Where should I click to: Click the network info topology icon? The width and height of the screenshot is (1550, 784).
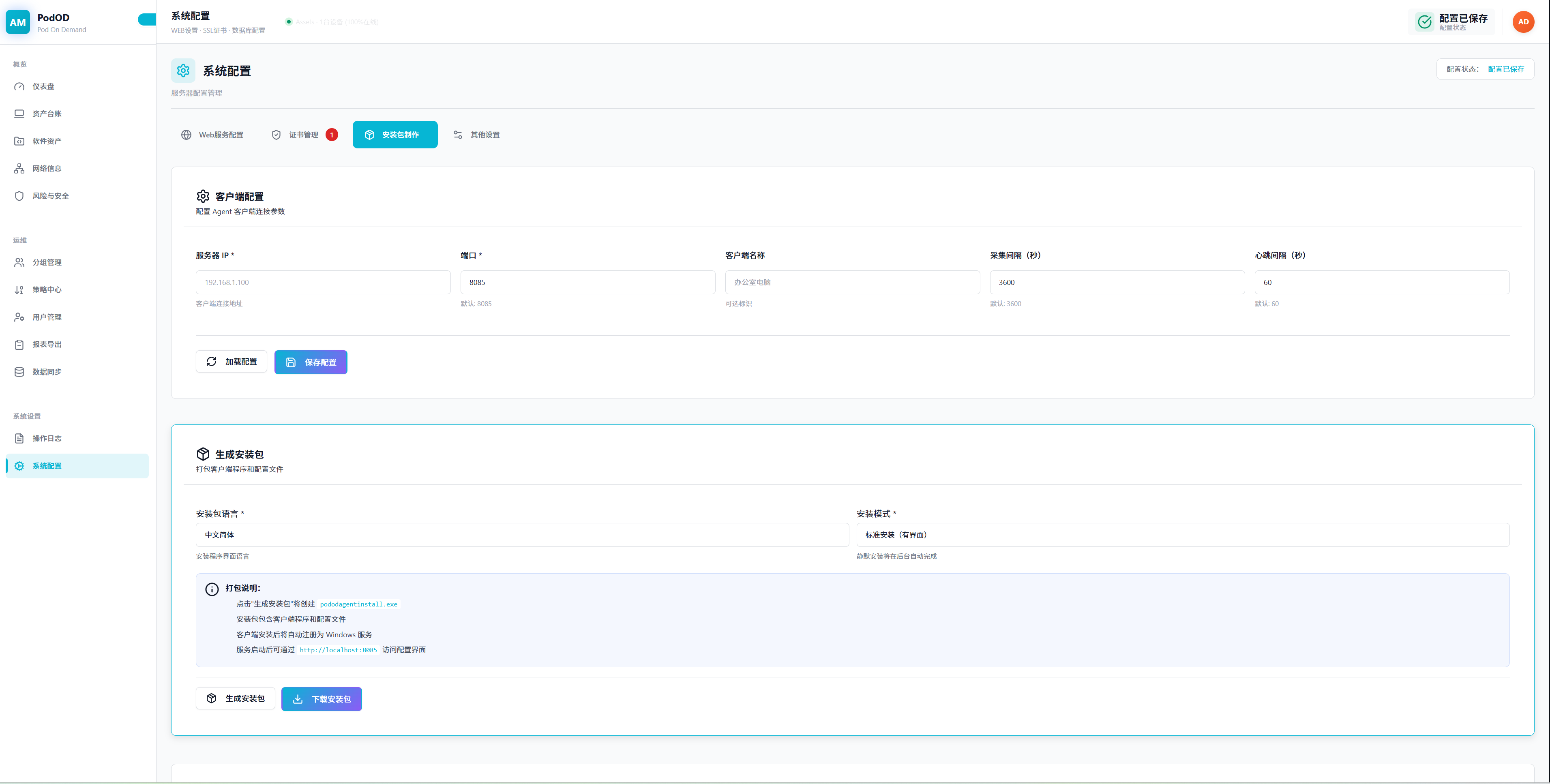(x=19, y=169)
